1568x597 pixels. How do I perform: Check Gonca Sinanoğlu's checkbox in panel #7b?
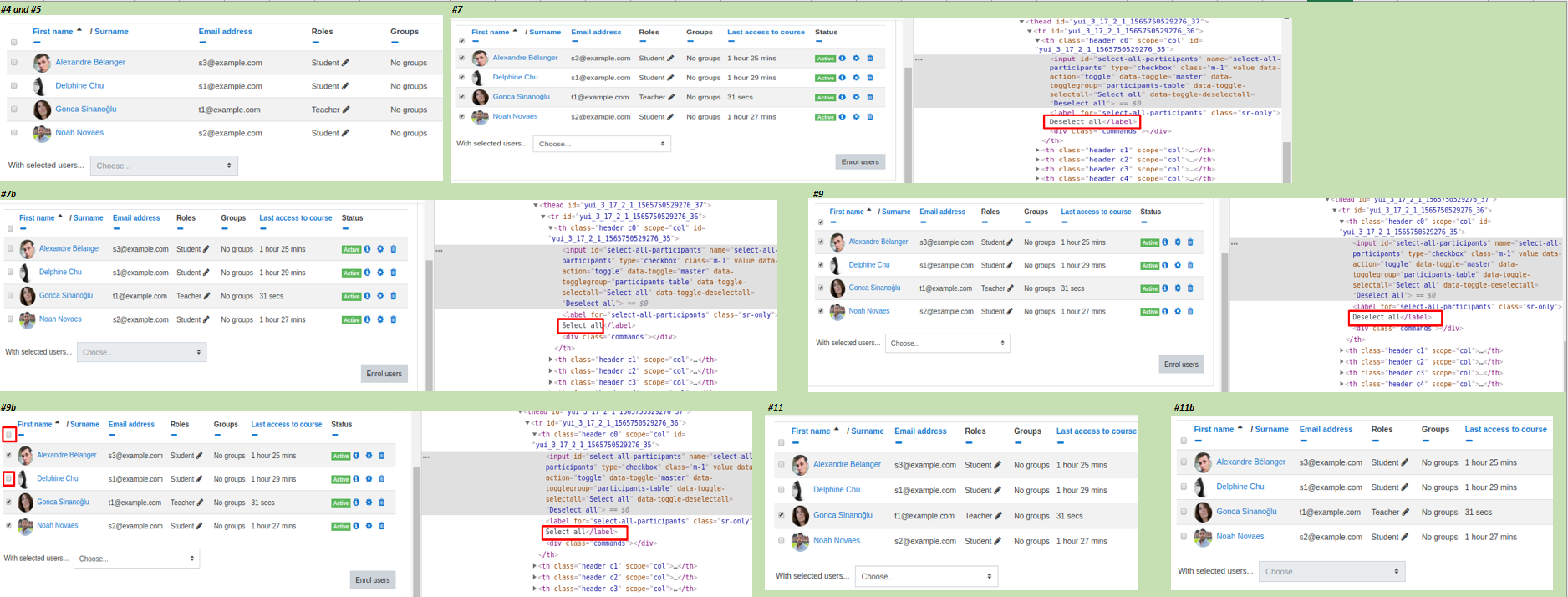point(10,296)
